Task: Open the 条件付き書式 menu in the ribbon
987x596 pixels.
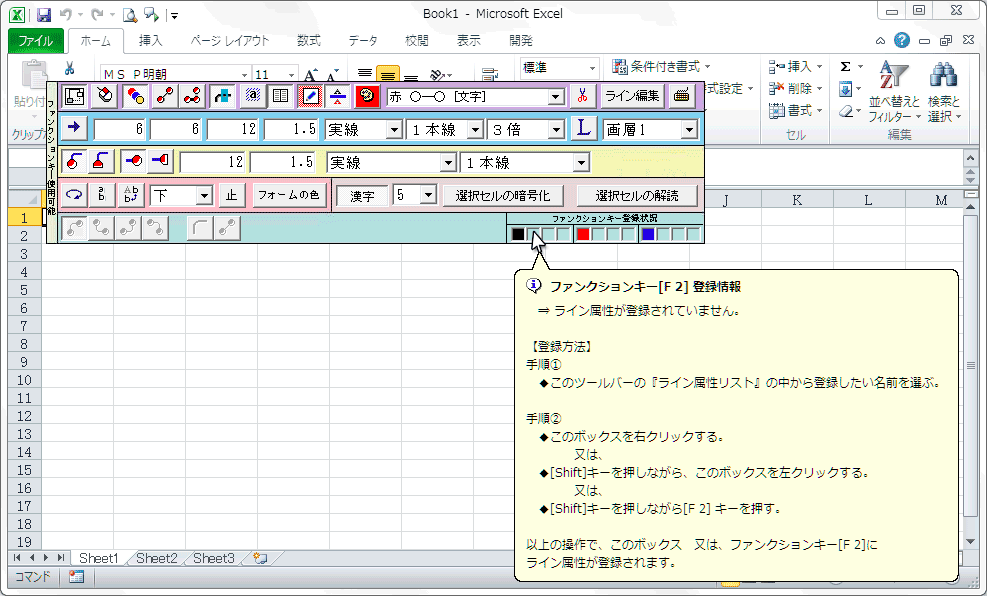Action: 662,67
